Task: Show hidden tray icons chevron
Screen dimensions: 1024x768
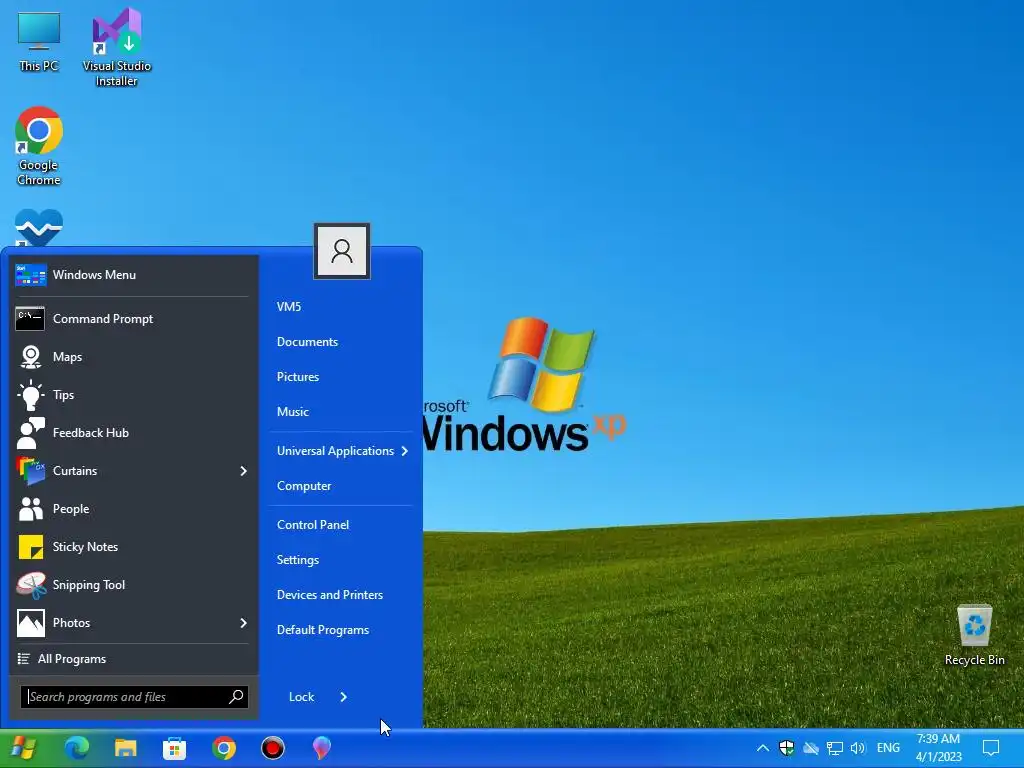Action: click(x=762, y=748)
